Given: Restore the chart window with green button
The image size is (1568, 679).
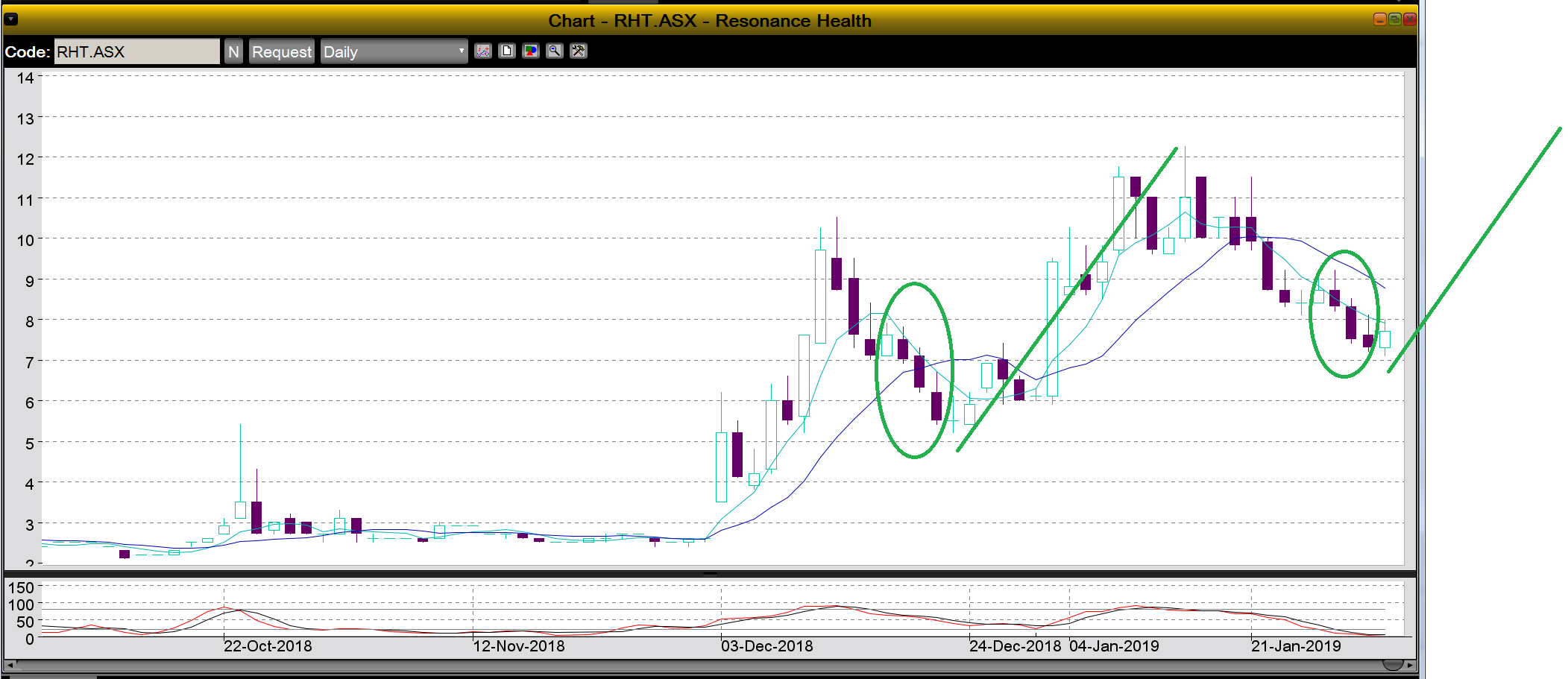Looking at the screenshot, I should coord(1394,19).
